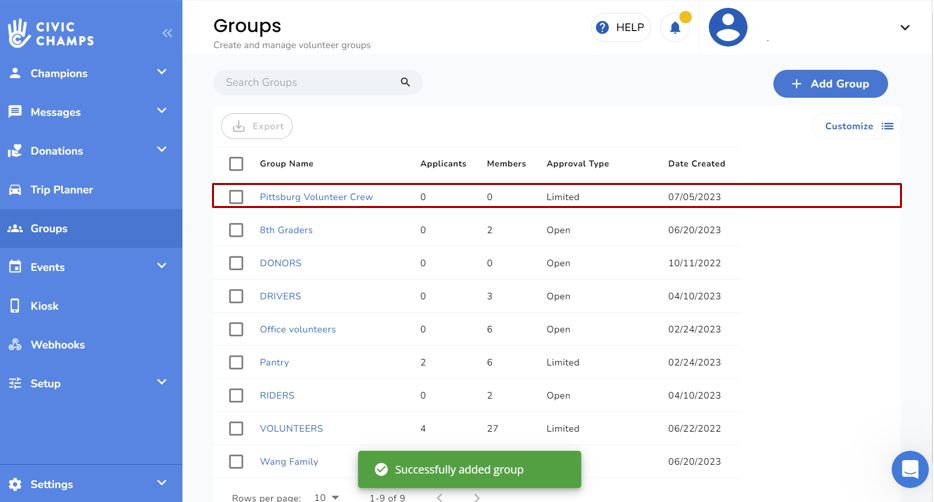Click the search magnifier icon
Image resolution: width=934 pixels, height=502 pixels.
point(405,83)
